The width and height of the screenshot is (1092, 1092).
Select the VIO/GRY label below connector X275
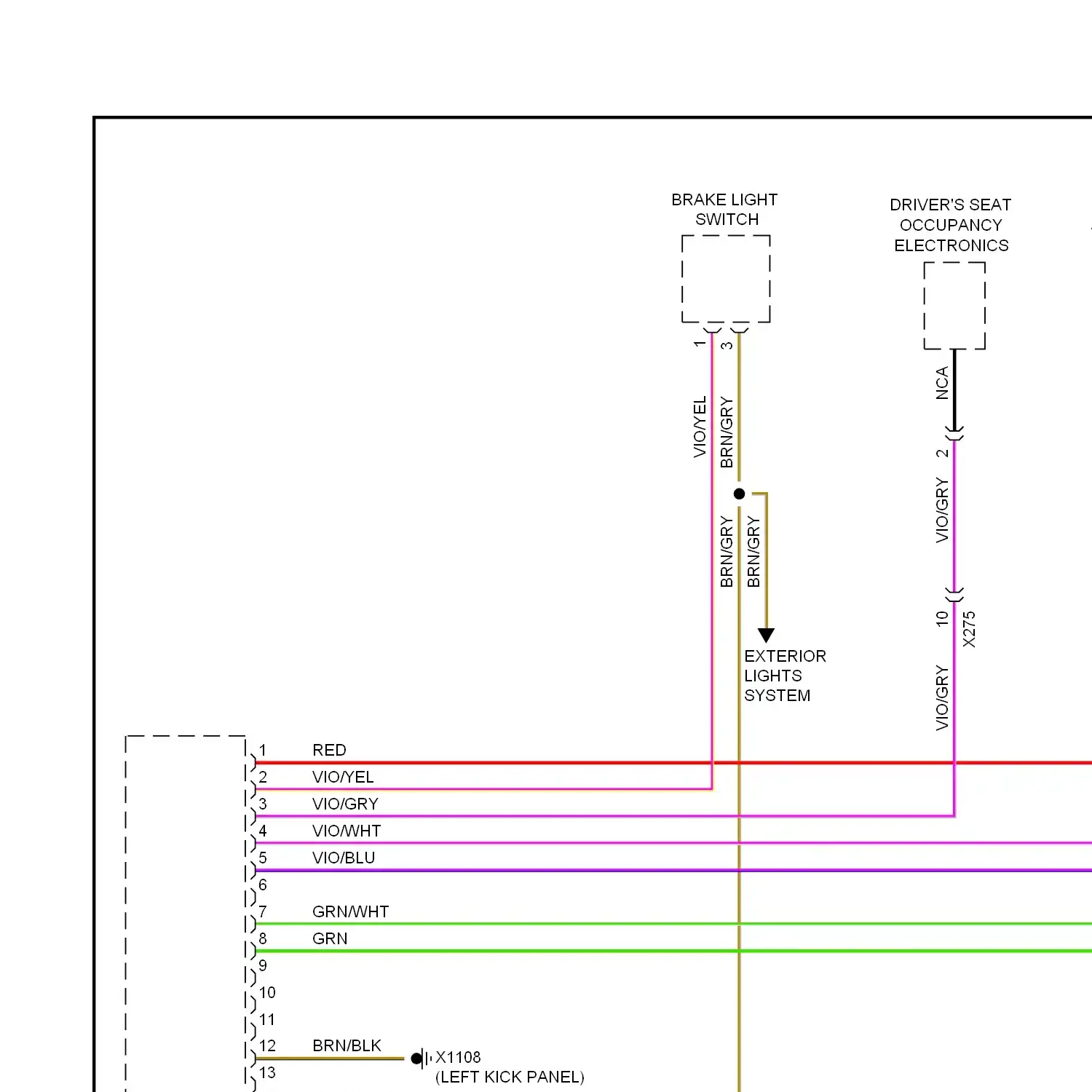pos(942,697)
